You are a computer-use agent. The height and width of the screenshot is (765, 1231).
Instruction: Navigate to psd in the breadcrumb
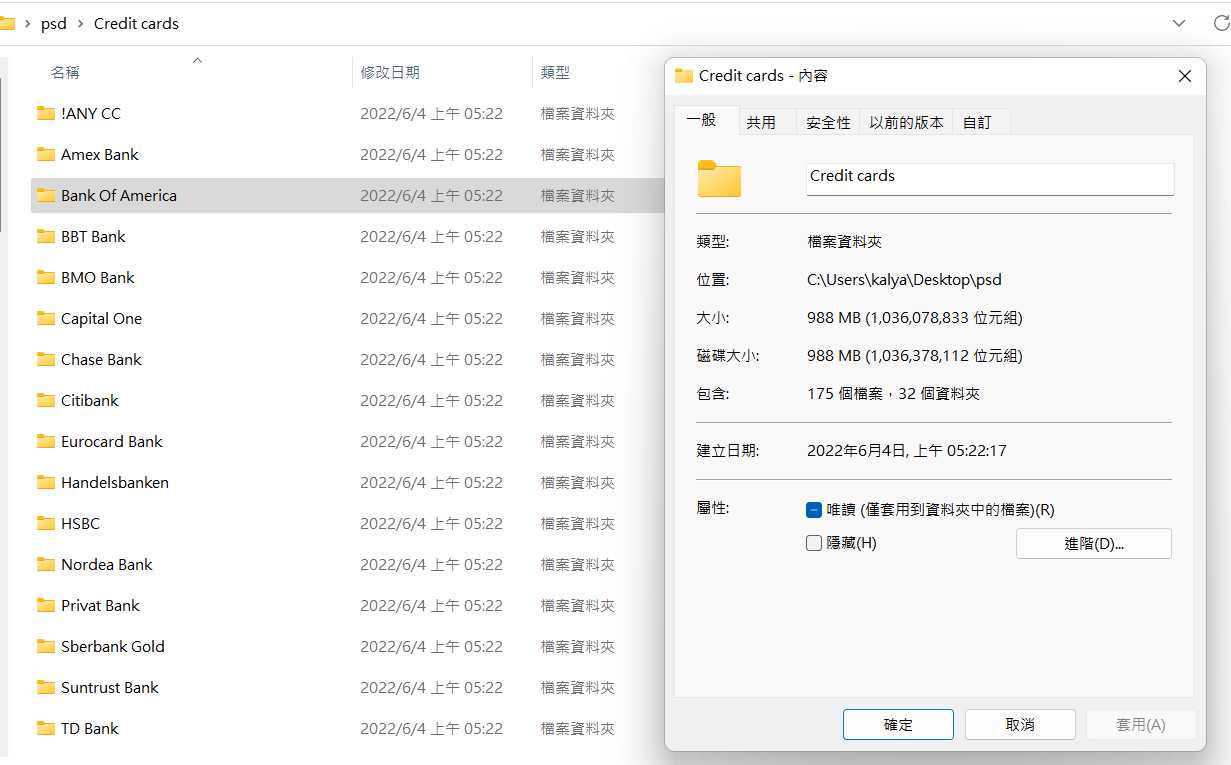[x=54, y=23]
